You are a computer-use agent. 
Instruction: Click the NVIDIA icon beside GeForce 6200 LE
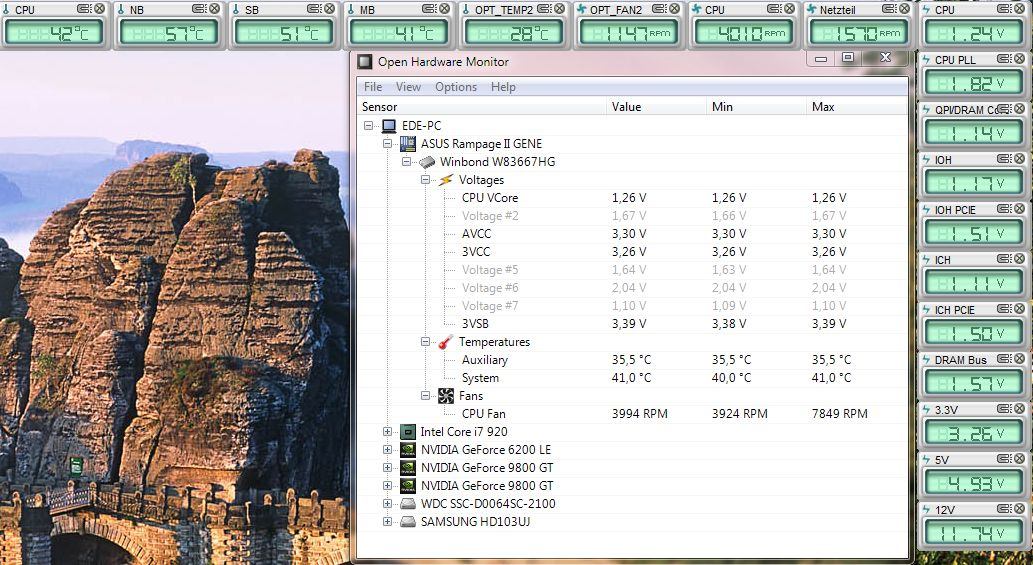408,450
